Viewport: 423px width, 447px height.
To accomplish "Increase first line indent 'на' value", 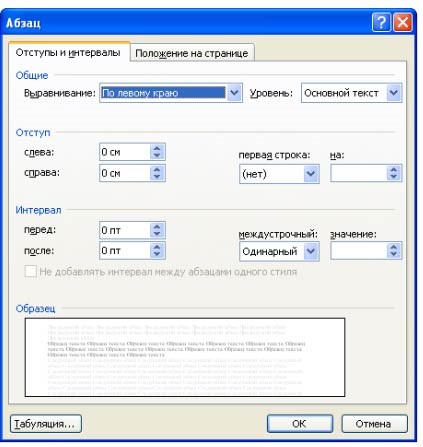I will (x=394, y=170).
